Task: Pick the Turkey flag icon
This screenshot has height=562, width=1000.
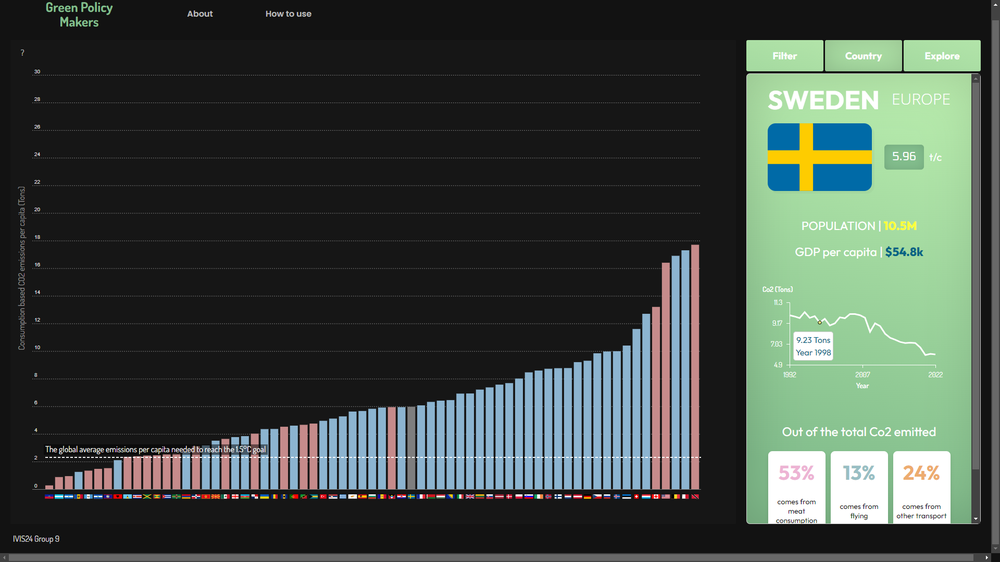Action: pos(323,496)
